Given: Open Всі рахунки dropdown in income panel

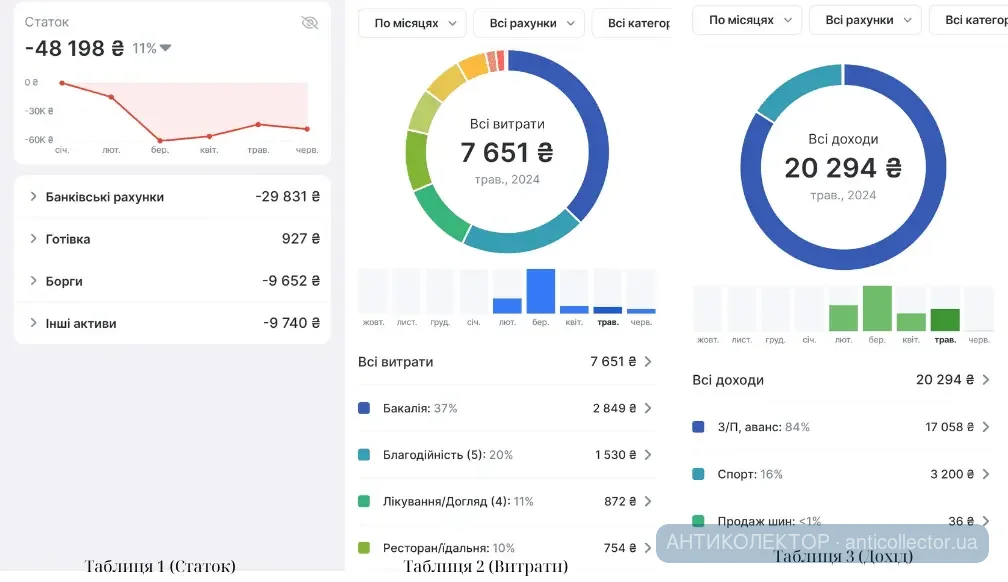Looking at the screenshot, I should [x=865, y=20].
